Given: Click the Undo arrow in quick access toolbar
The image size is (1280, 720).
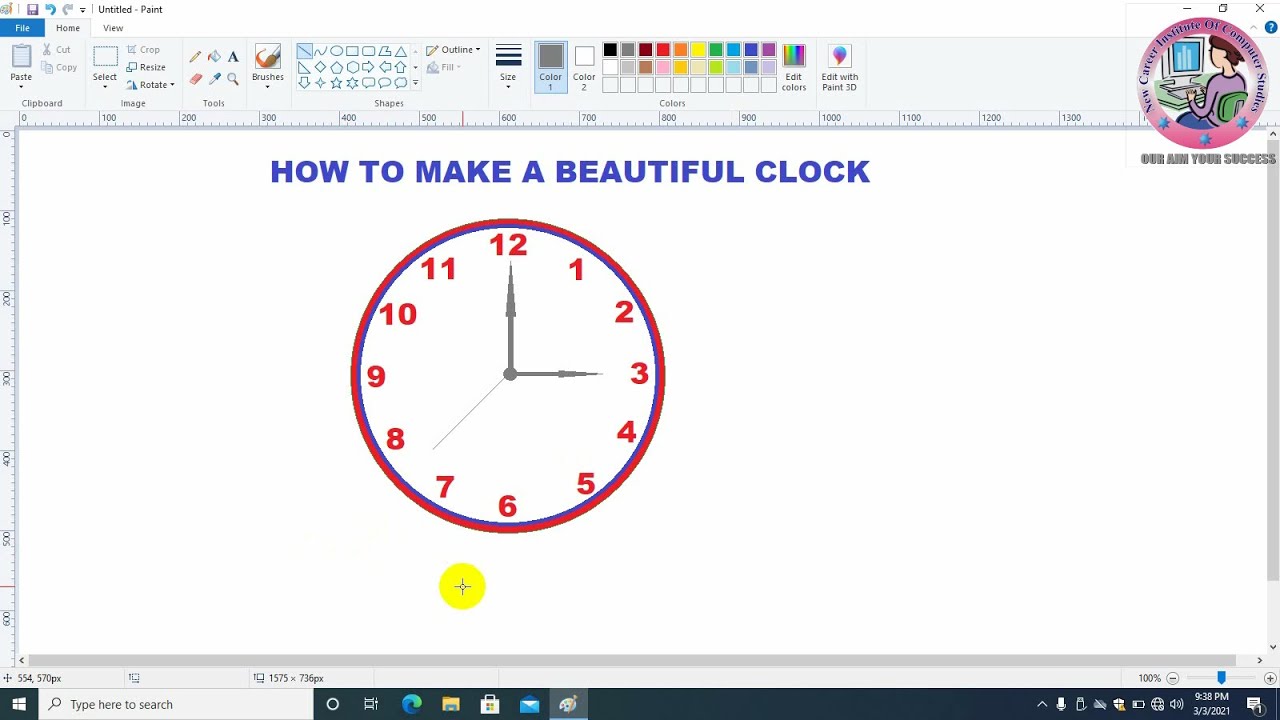Looking at the screenshot, I should tap(49, 9).
